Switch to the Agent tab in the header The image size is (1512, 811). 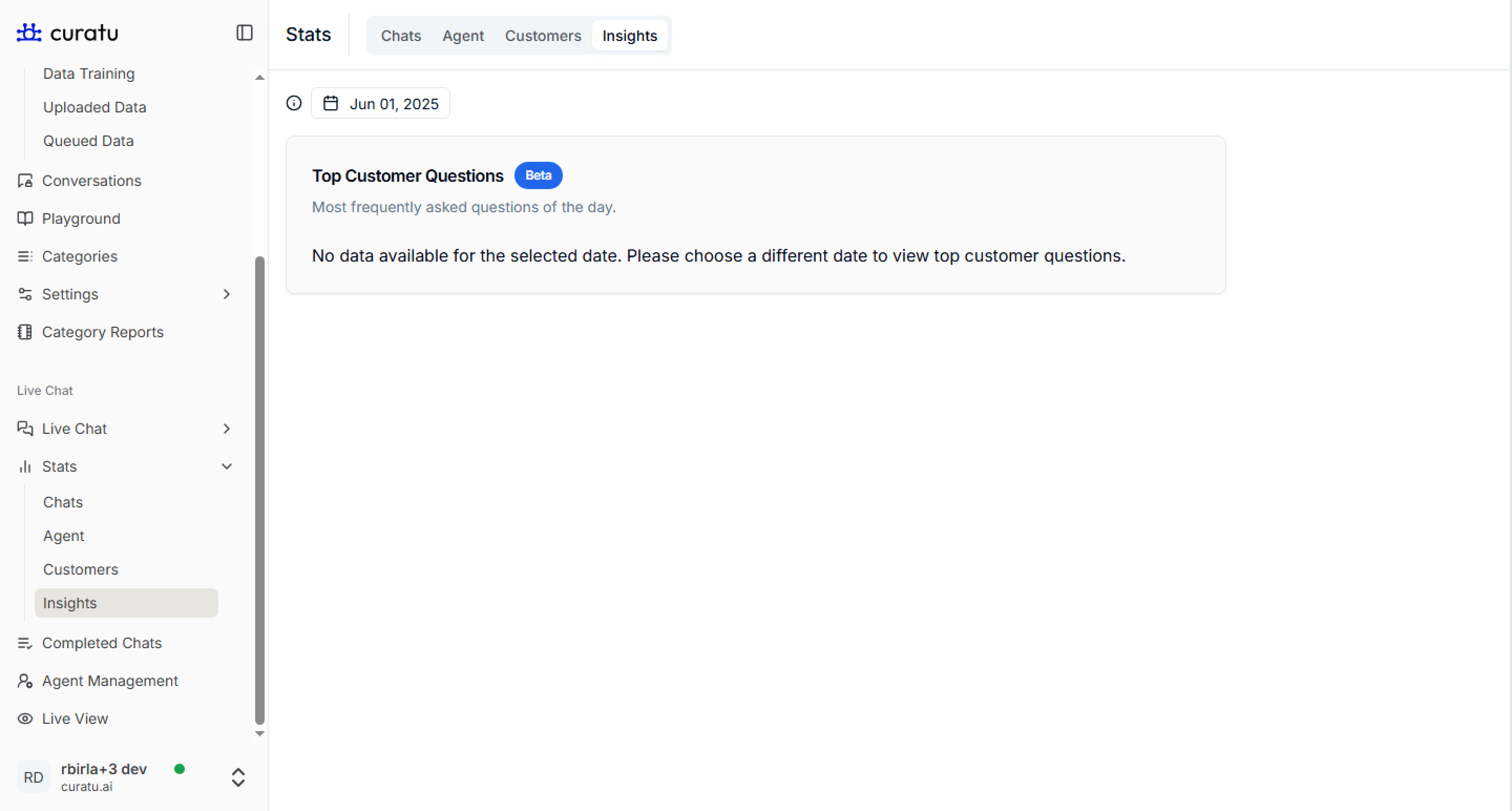click(463, 36)
